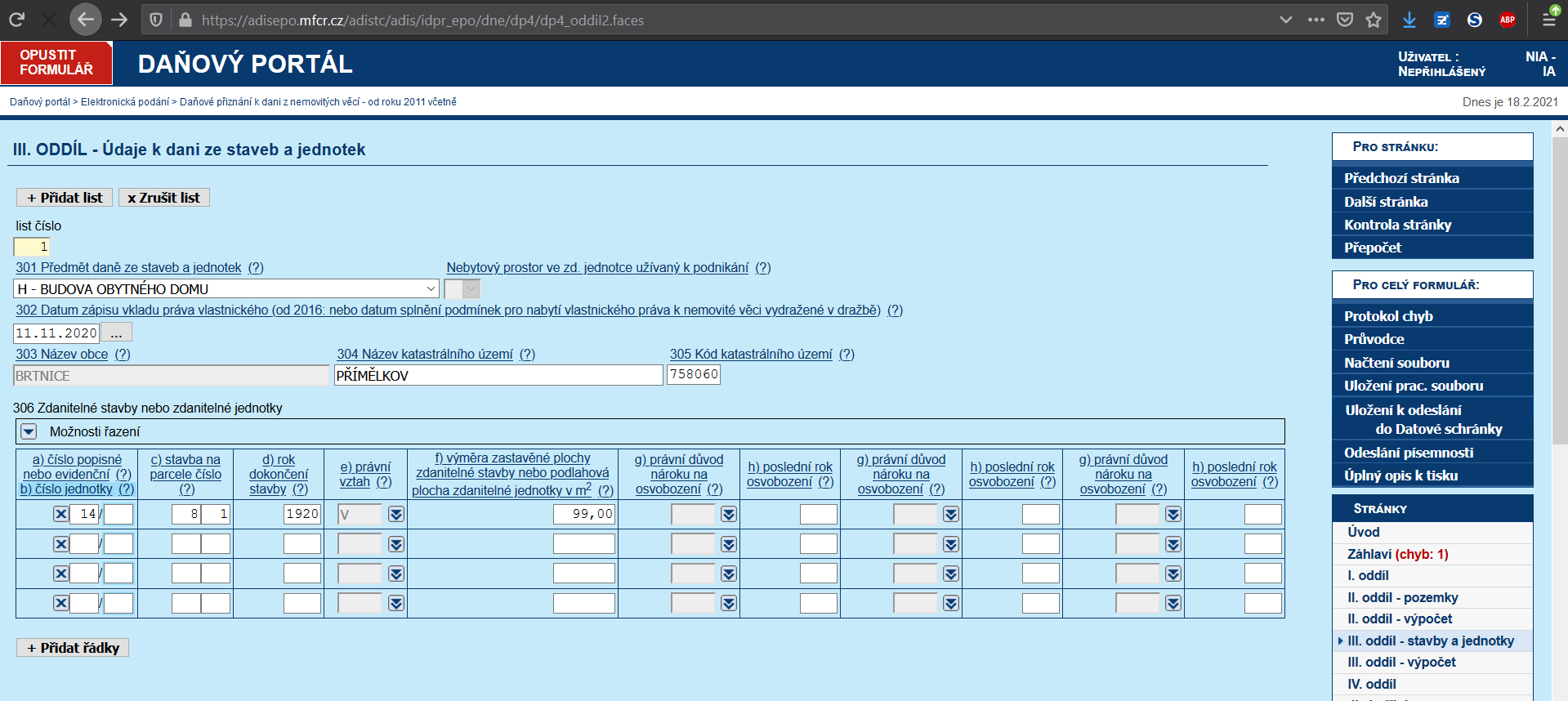Click the red Opustit formulář button

(x=56, y=63)
